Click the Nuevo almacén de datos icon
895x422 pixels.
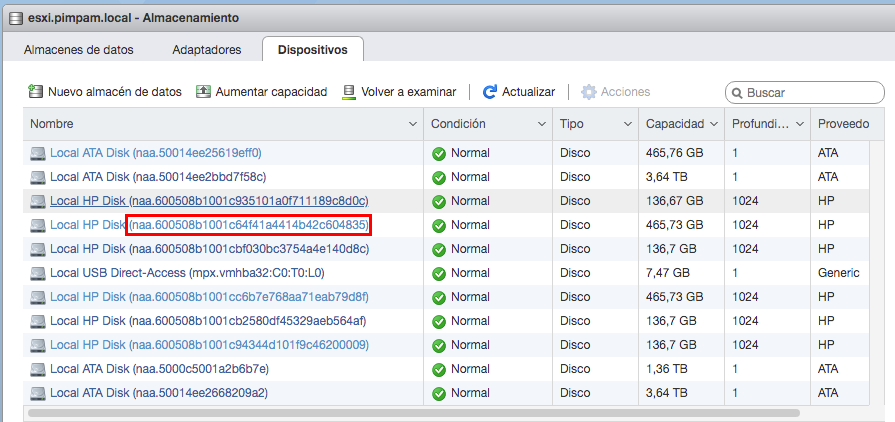pos(36,92)
